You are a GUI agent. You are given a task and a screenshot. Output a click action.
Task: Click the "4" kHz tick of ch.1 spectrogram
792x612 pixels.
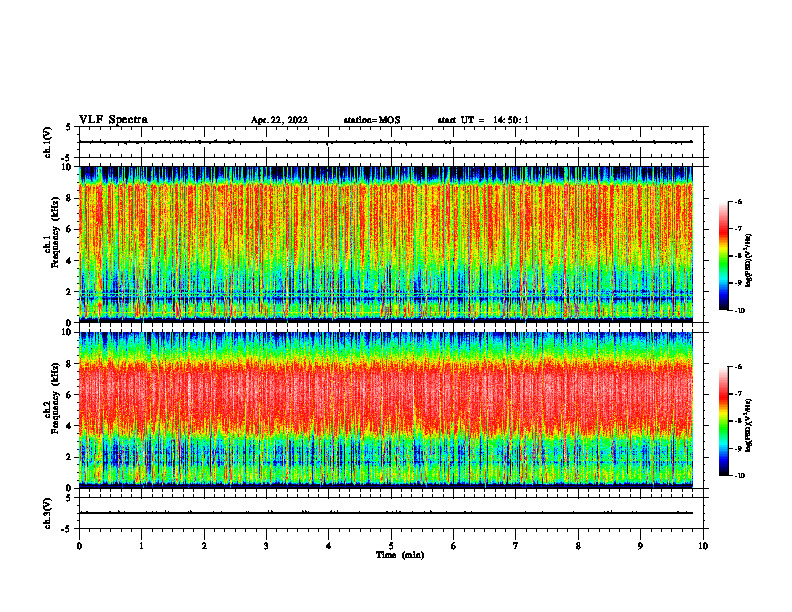click(69, 261)
